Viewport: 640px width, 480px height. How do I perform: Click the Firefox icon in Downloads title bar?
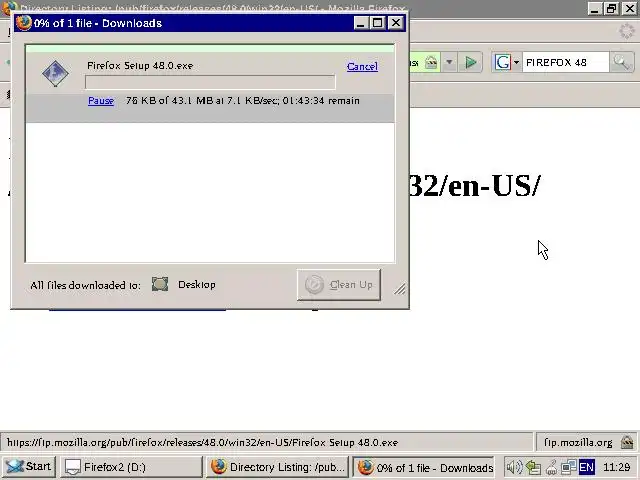(24, 22)
